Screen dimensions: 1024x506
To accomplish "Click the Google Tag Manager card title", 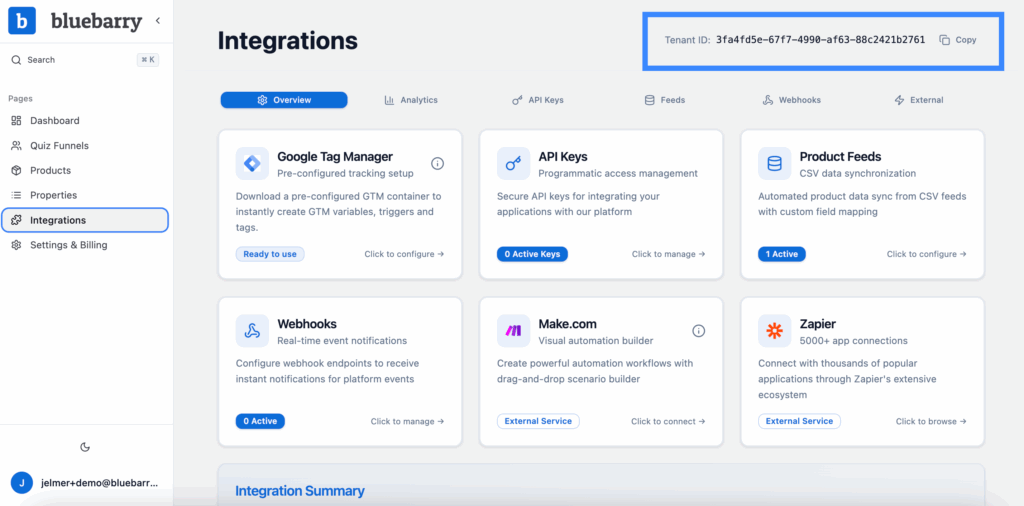I will 335,157.
